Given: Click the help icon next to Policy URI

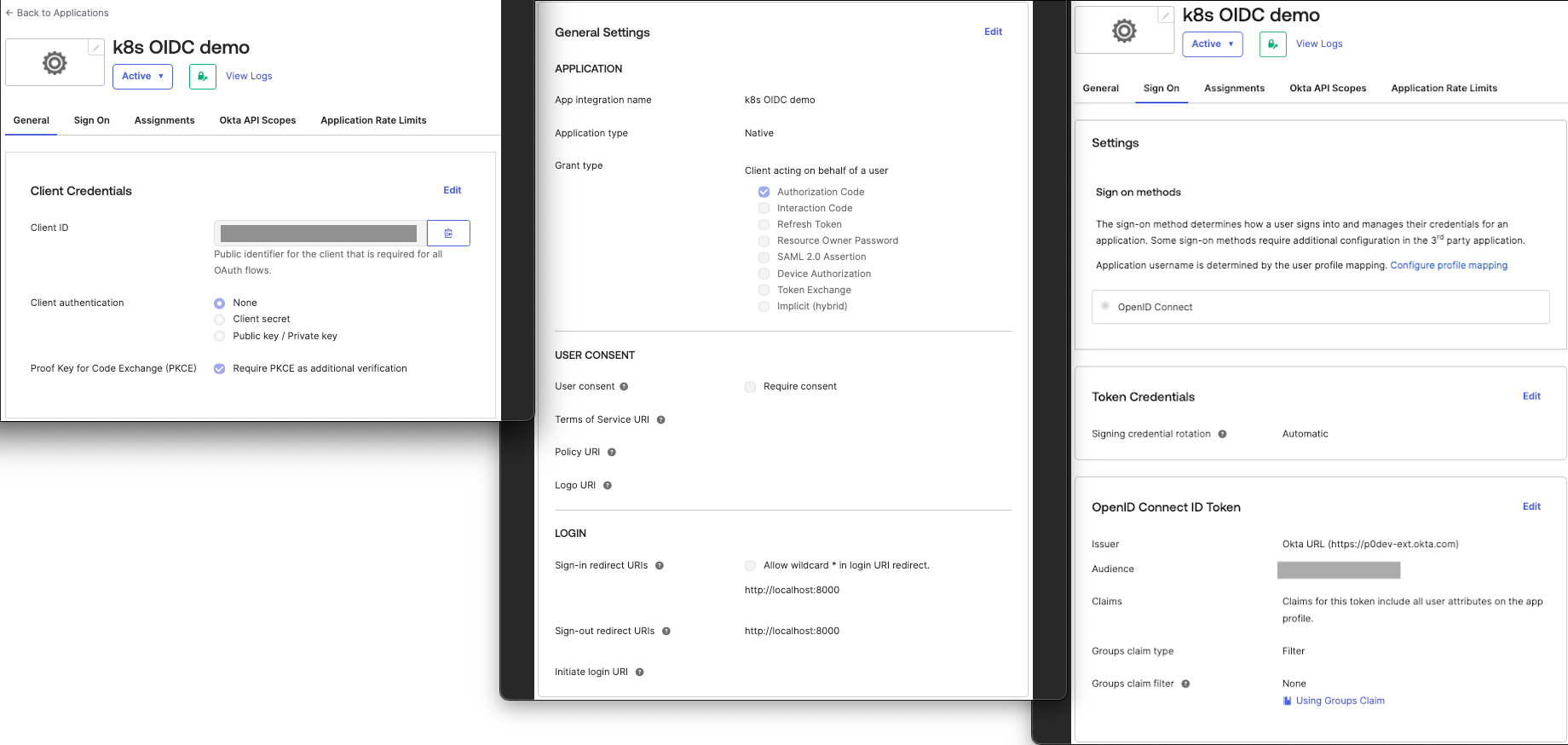Looking at the screenshot, I should coord(612,453).
